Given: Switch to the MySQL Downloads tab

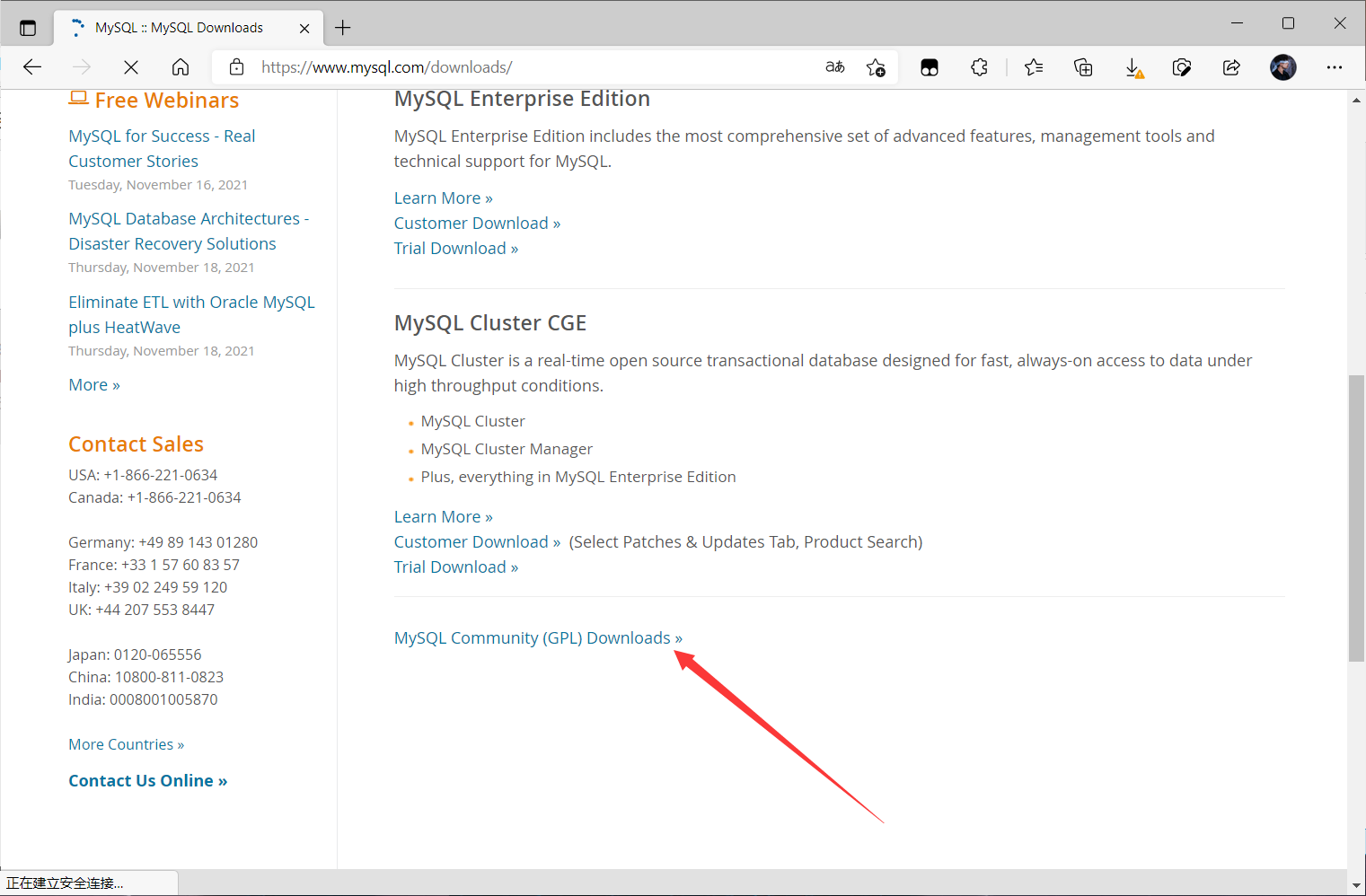Looking at the screenshot, I should [175, 27].
